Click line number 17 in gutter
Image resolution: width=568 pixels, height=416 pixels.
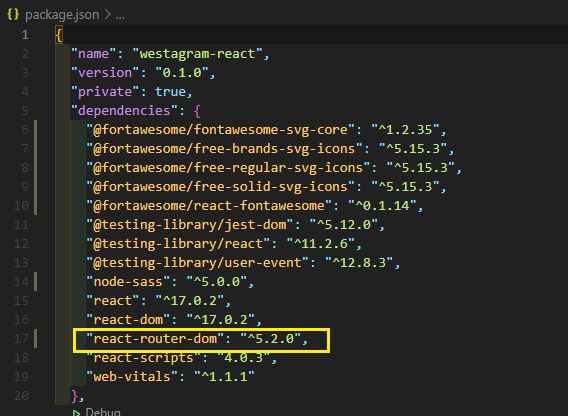click(21, 339)
